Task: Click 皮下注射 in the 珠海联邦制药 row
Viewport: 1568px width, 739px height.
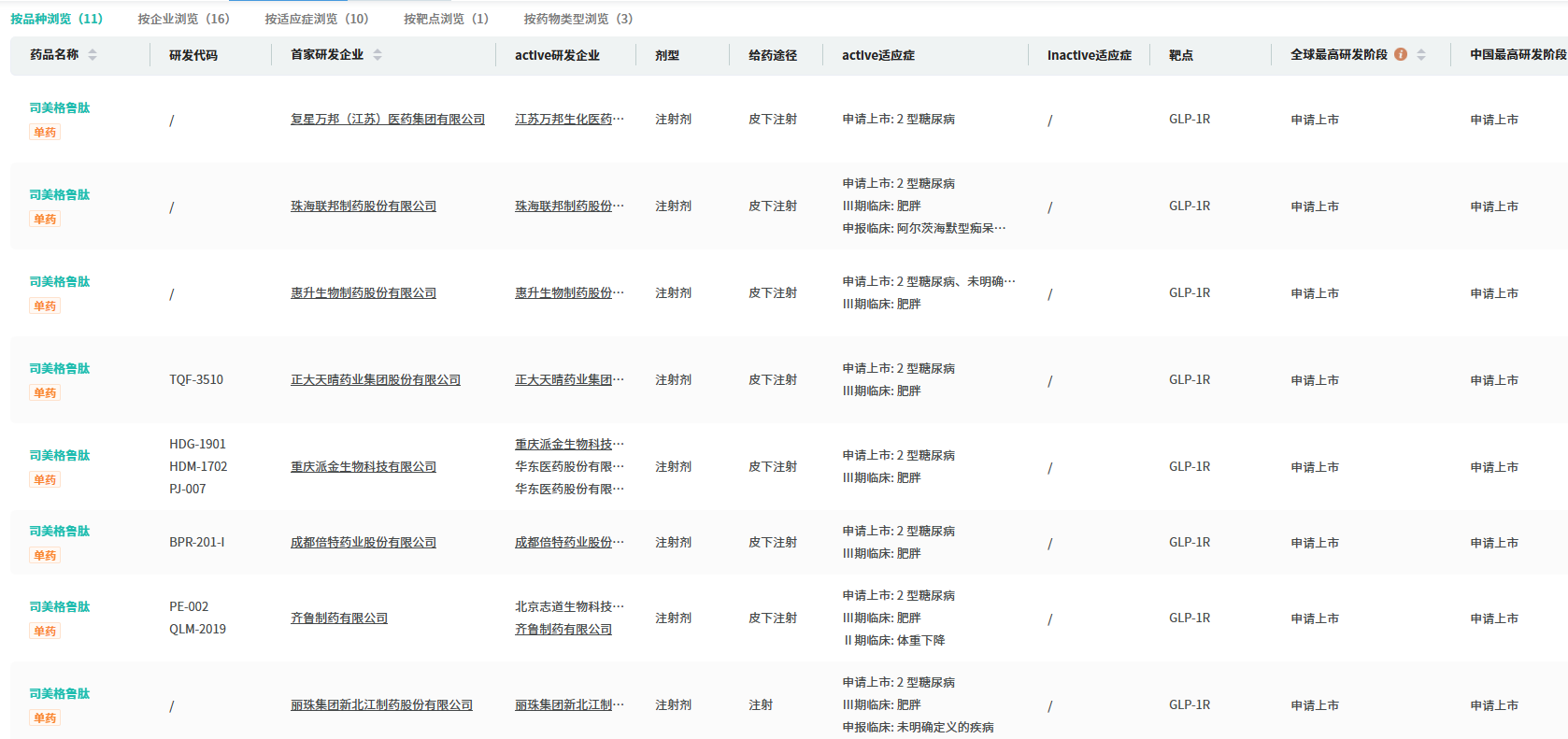Action: (x=773, y=206)
